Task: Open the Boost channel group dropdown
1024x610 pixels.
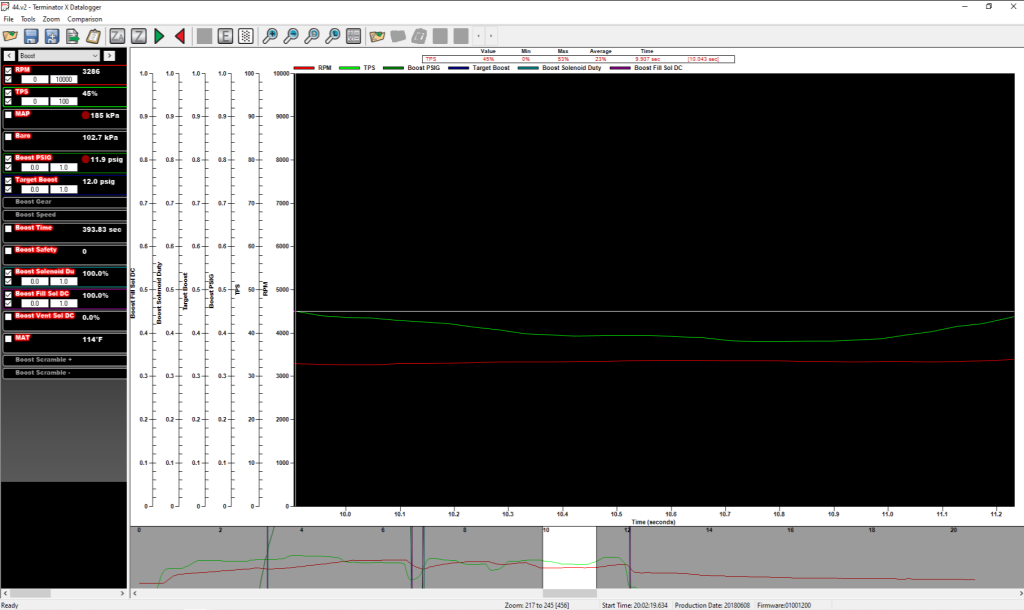Action: pos(59,56)
